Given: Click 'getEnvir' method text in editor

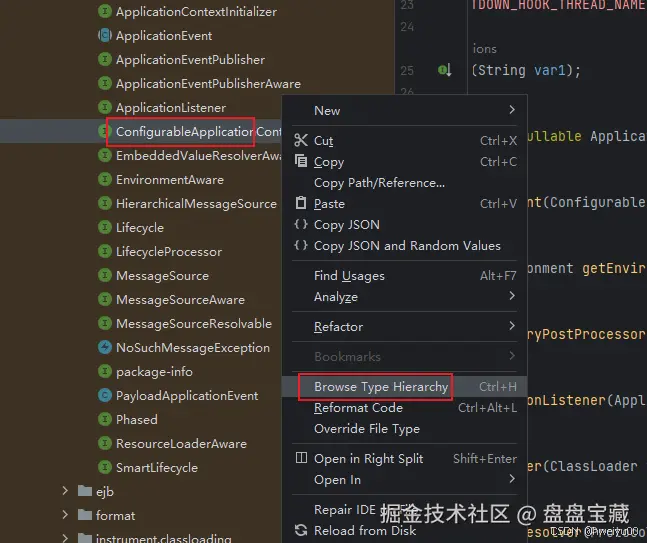Looking at the screenshot, I should [614, 269].
